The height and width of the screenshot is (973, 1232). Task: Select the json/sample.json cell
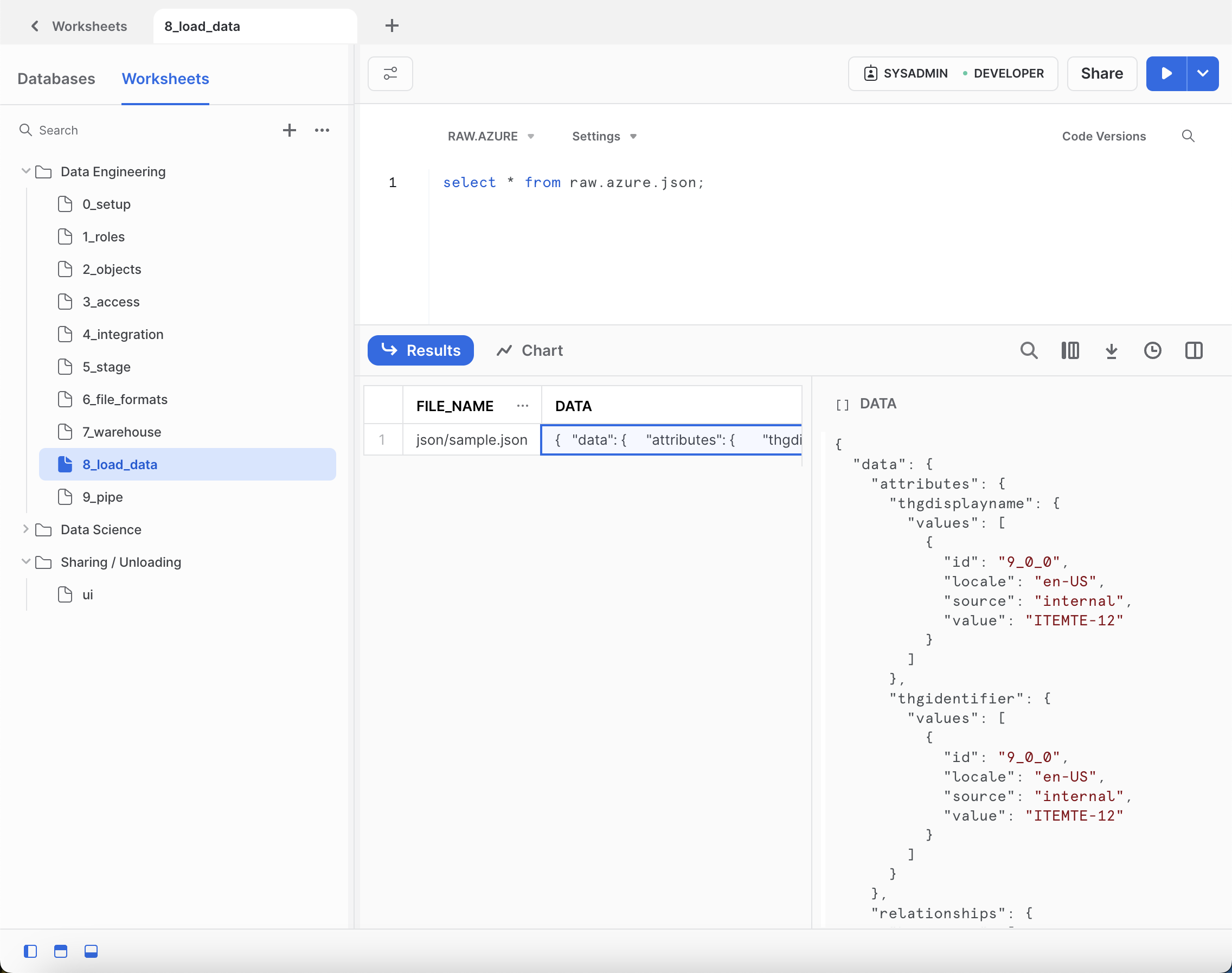[472, 440]
